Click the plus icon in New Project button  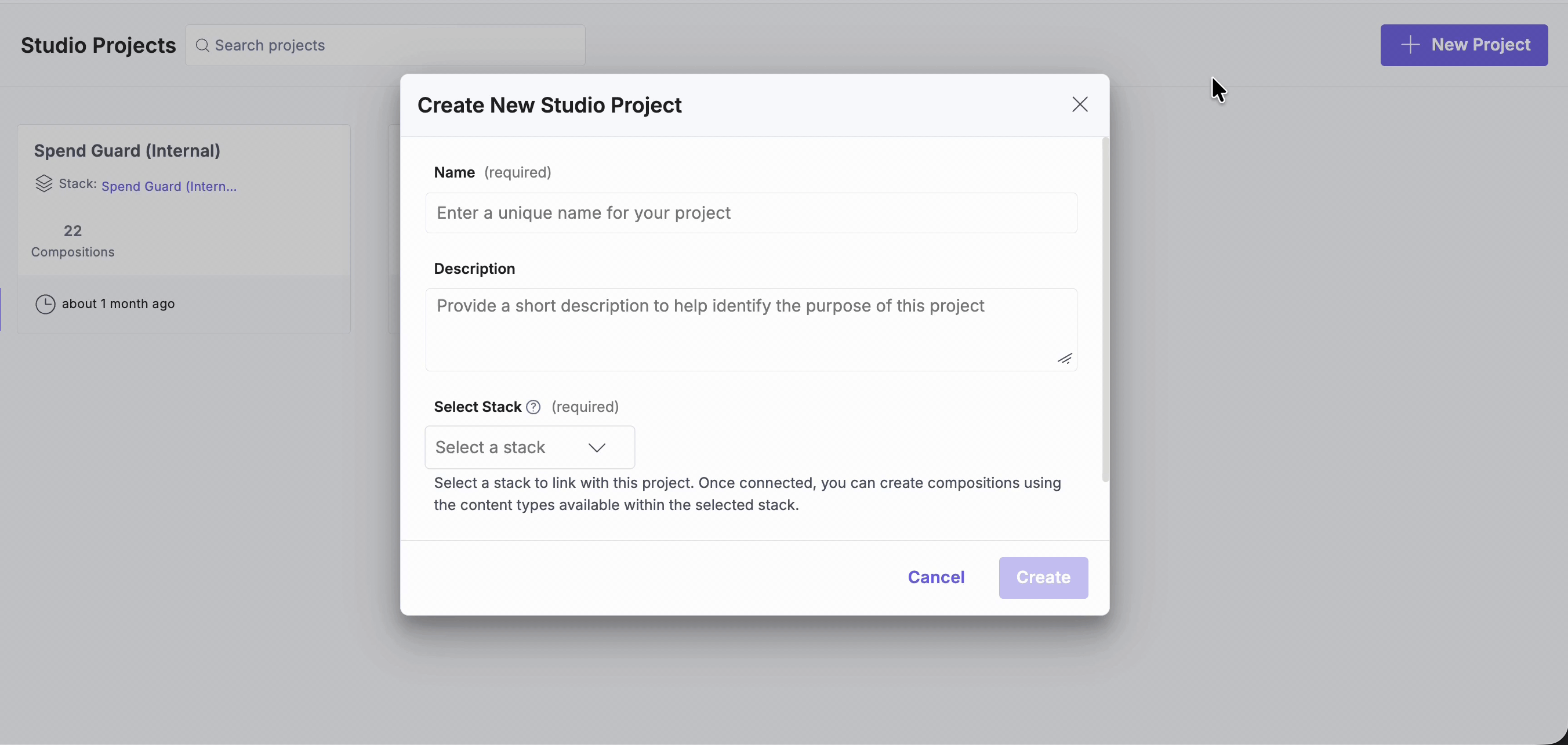tap(1410, 45)
